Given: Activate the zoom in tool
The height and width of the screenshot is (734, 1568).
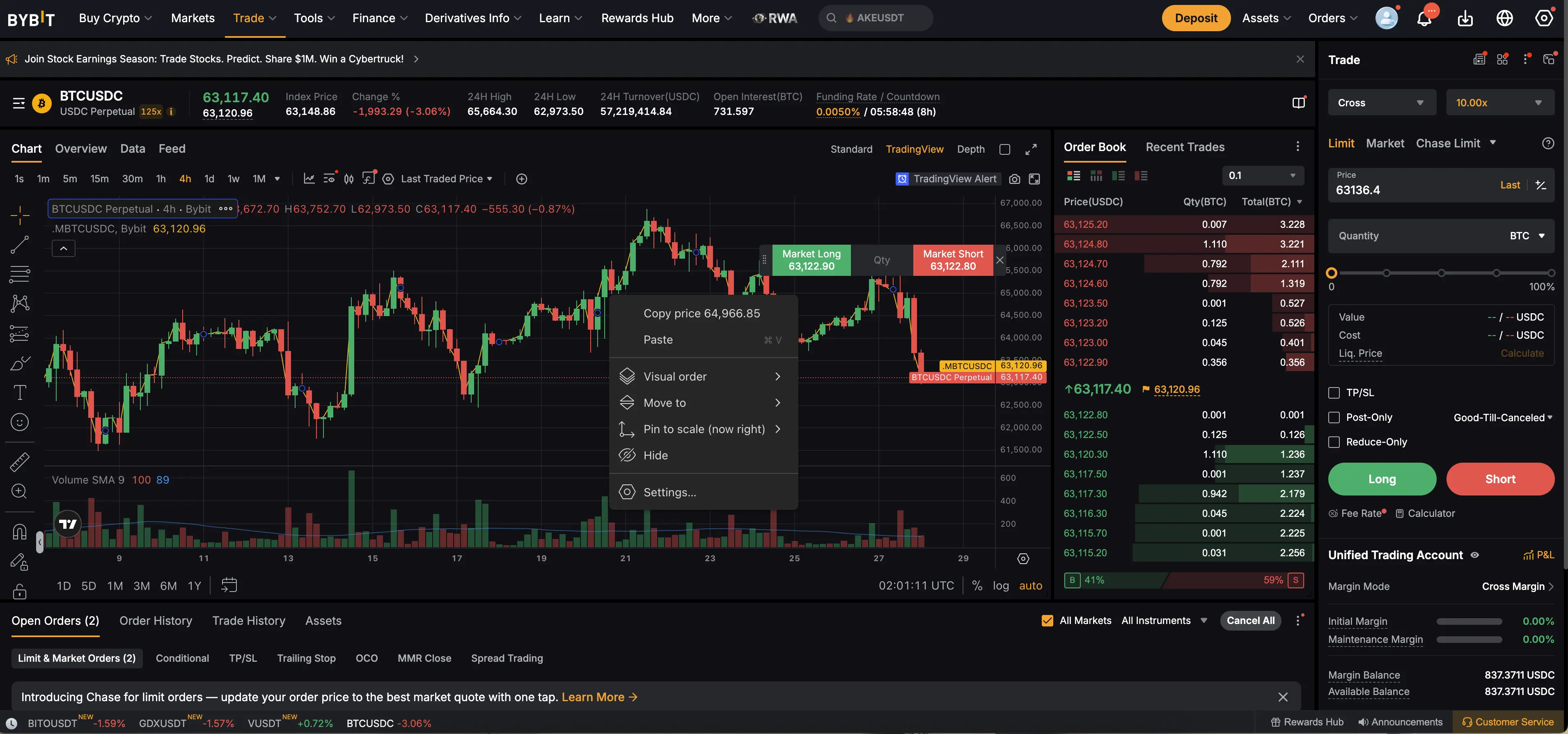Looking at the screenshot, I should point(19,491).
